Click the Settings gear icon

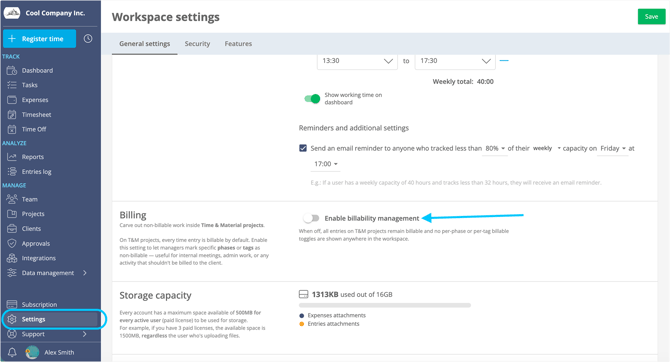click(x=12, y=319)
